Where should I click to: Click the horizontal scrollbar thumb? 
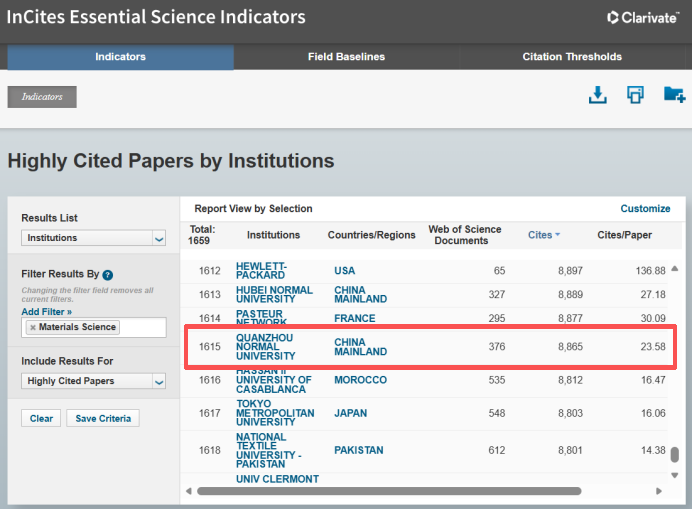(389, 491)
